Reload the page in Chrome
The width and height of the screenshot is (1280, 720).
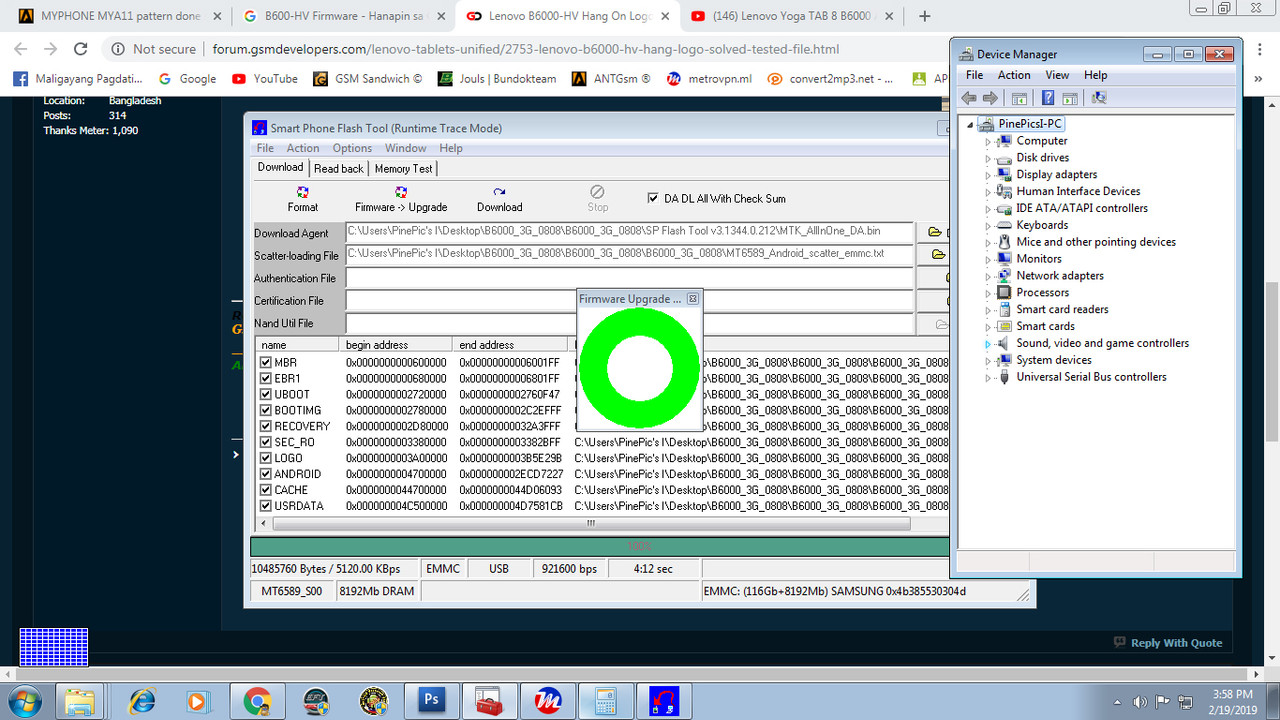[x=81, y=49]
